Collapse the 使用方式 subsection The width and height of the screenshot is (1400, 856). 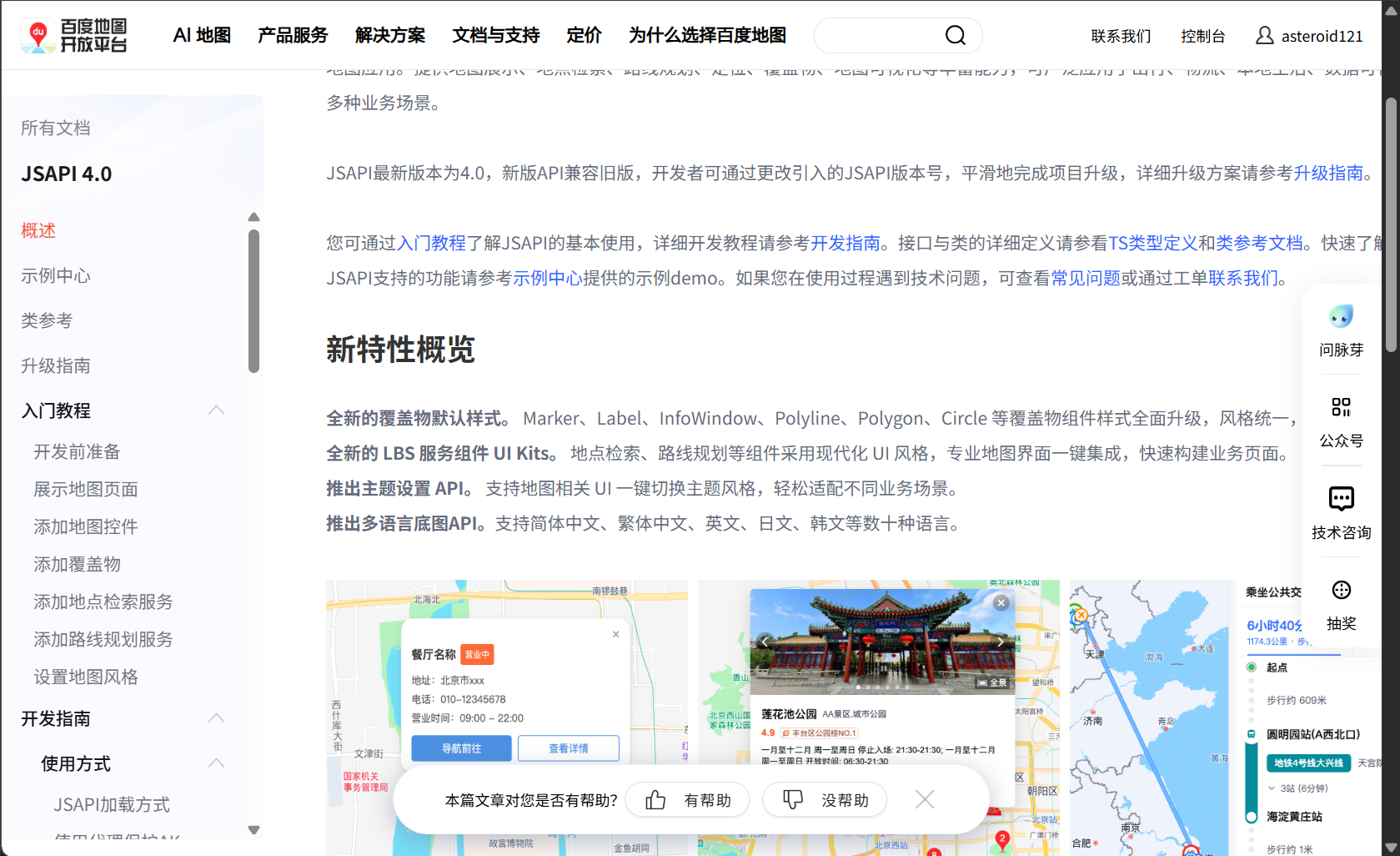(x=216, y=763)
